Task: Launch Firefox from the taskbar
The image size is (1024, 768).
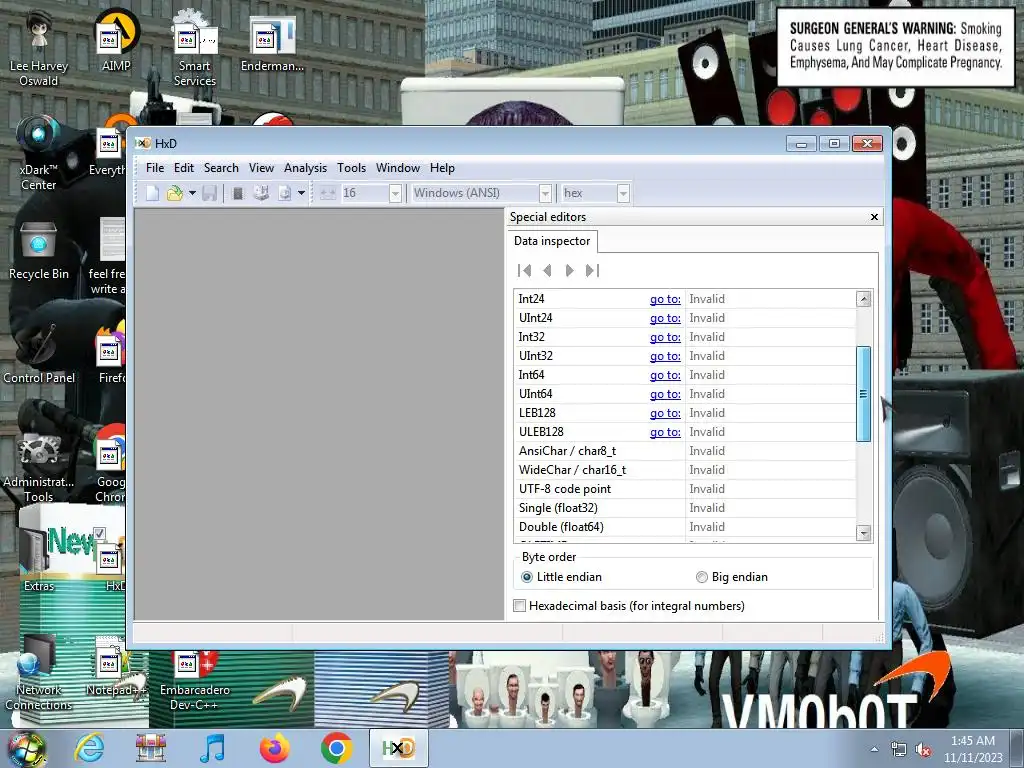Action: (x=274, y=748)
